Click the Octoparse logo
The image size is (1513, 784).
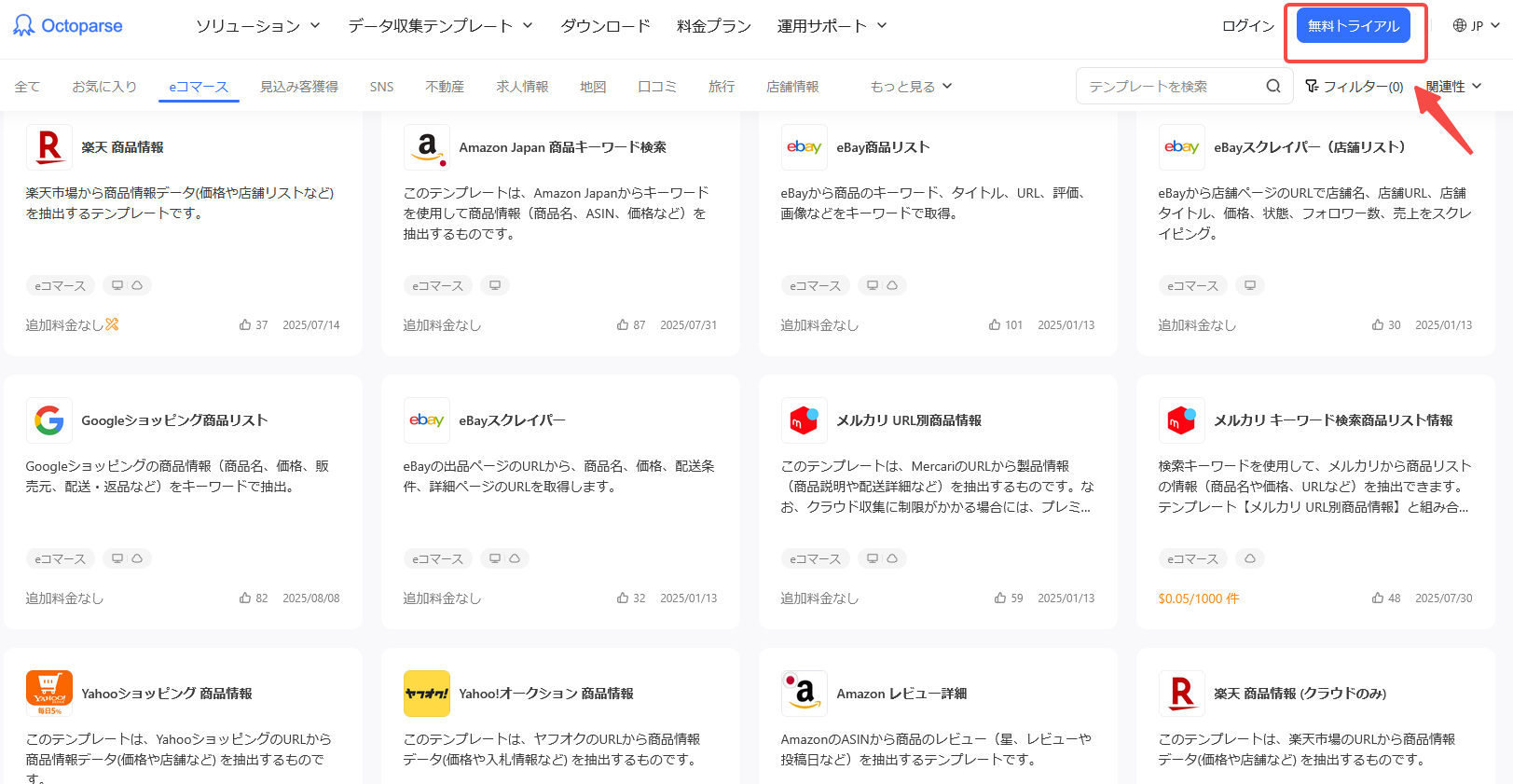pos(68,26)
